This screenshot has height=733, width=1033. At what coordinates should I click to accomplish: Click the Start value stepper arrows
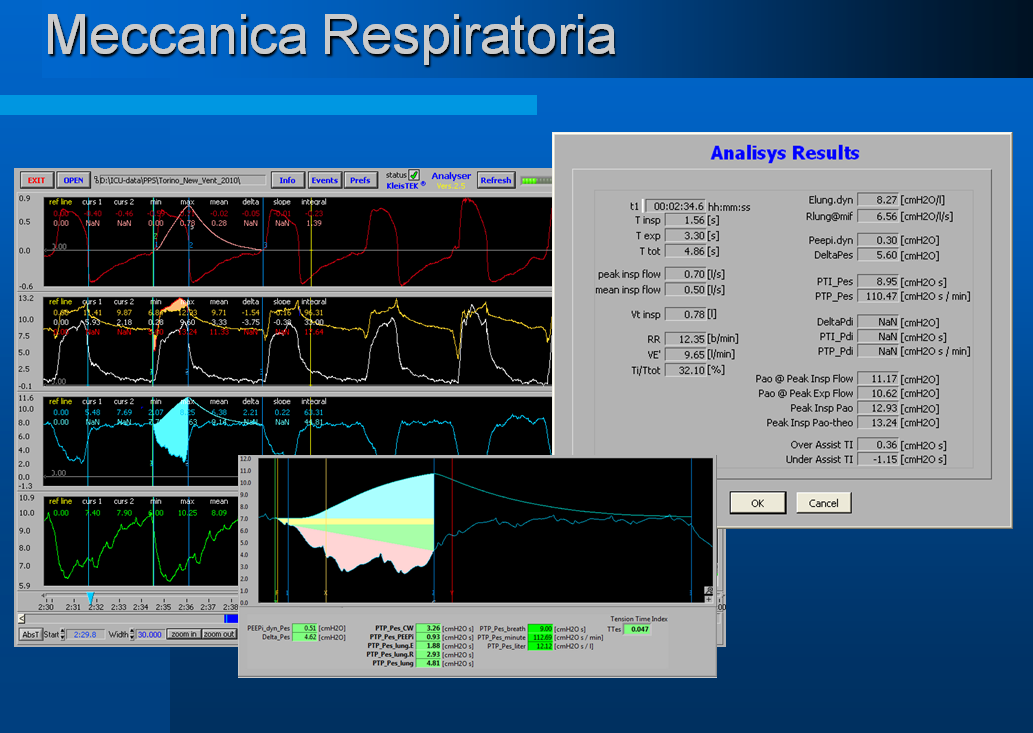[62, 634]
